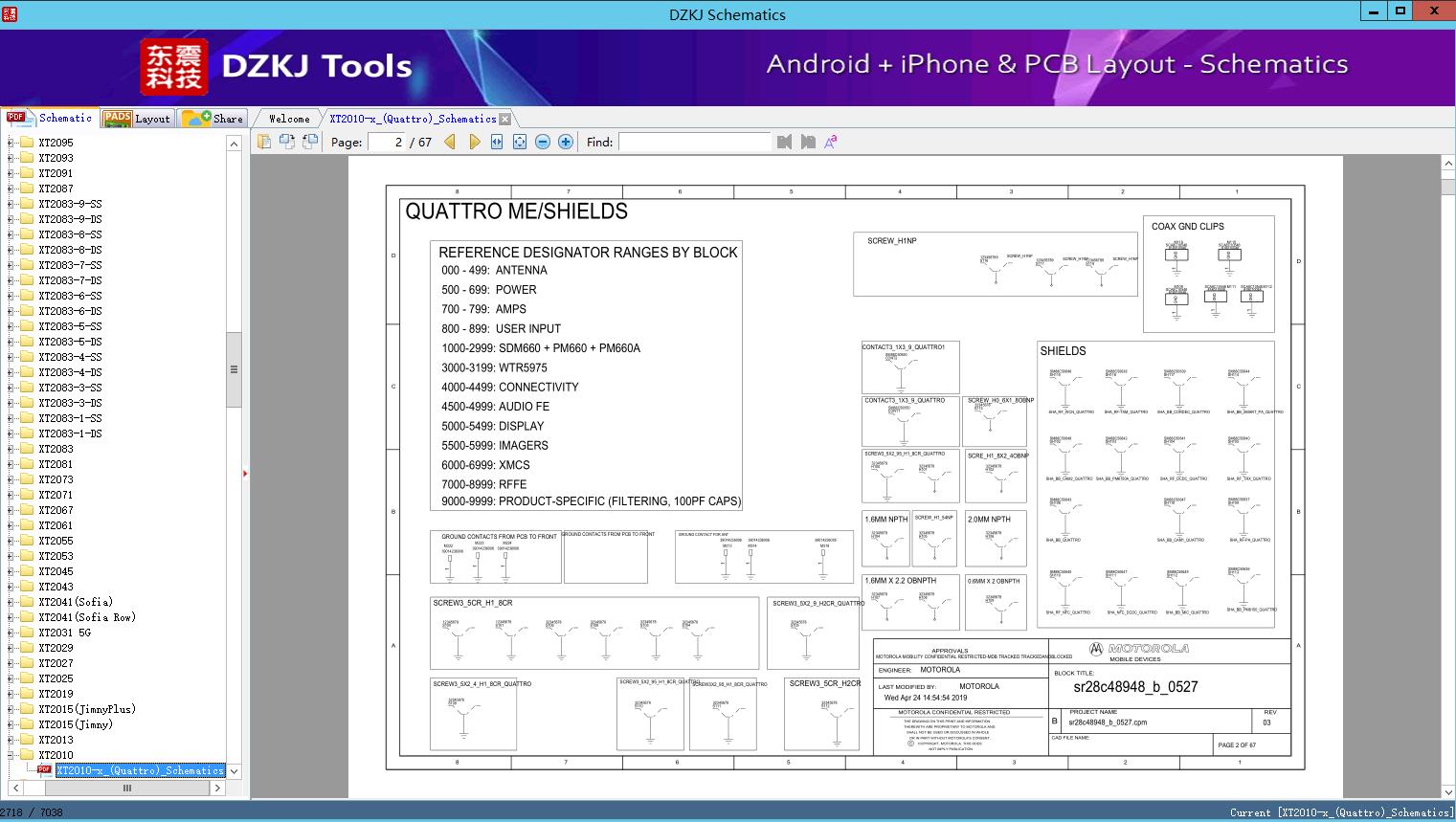The width and height of the screenshot is (1456, 822).
Task: Find previous match icon
Action: [785, 142]
